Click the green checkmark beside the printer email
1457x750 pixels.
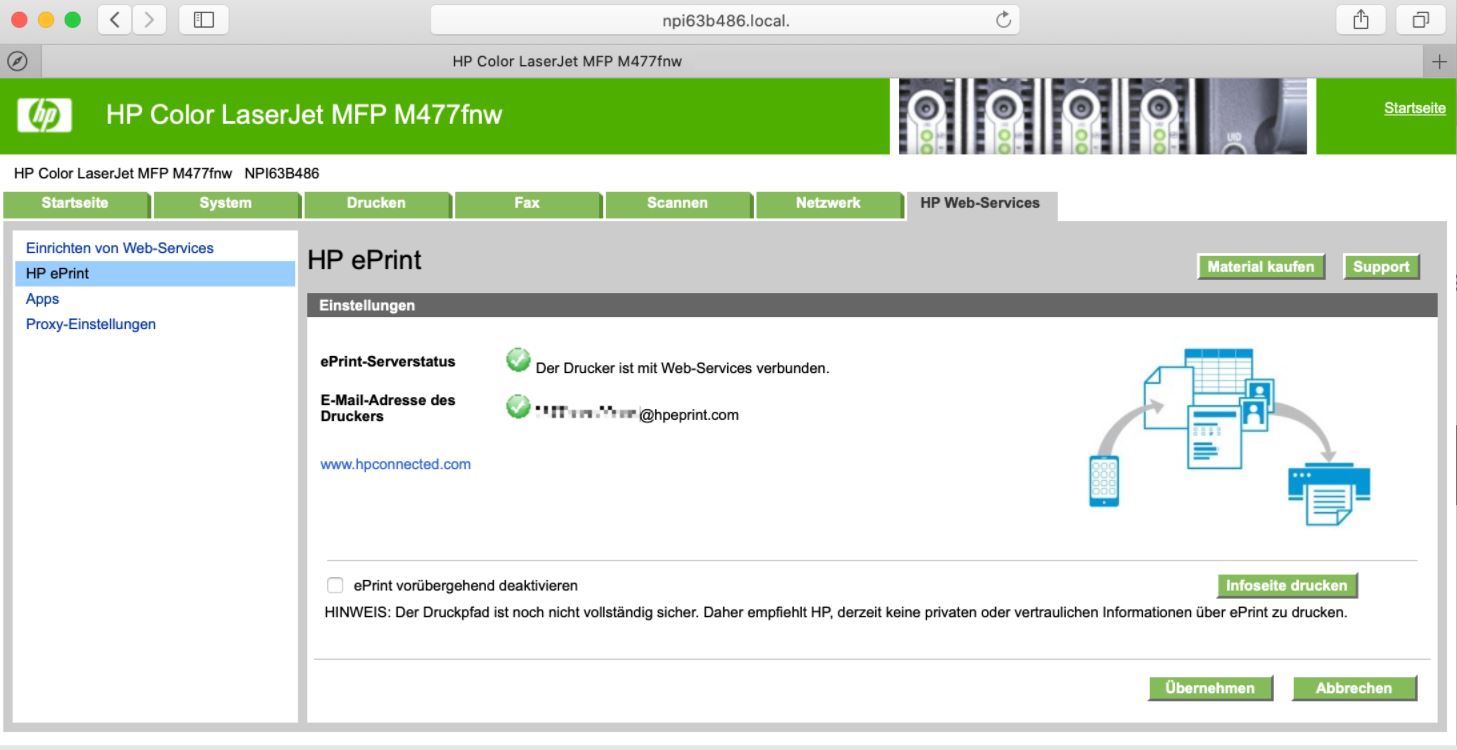518,407
